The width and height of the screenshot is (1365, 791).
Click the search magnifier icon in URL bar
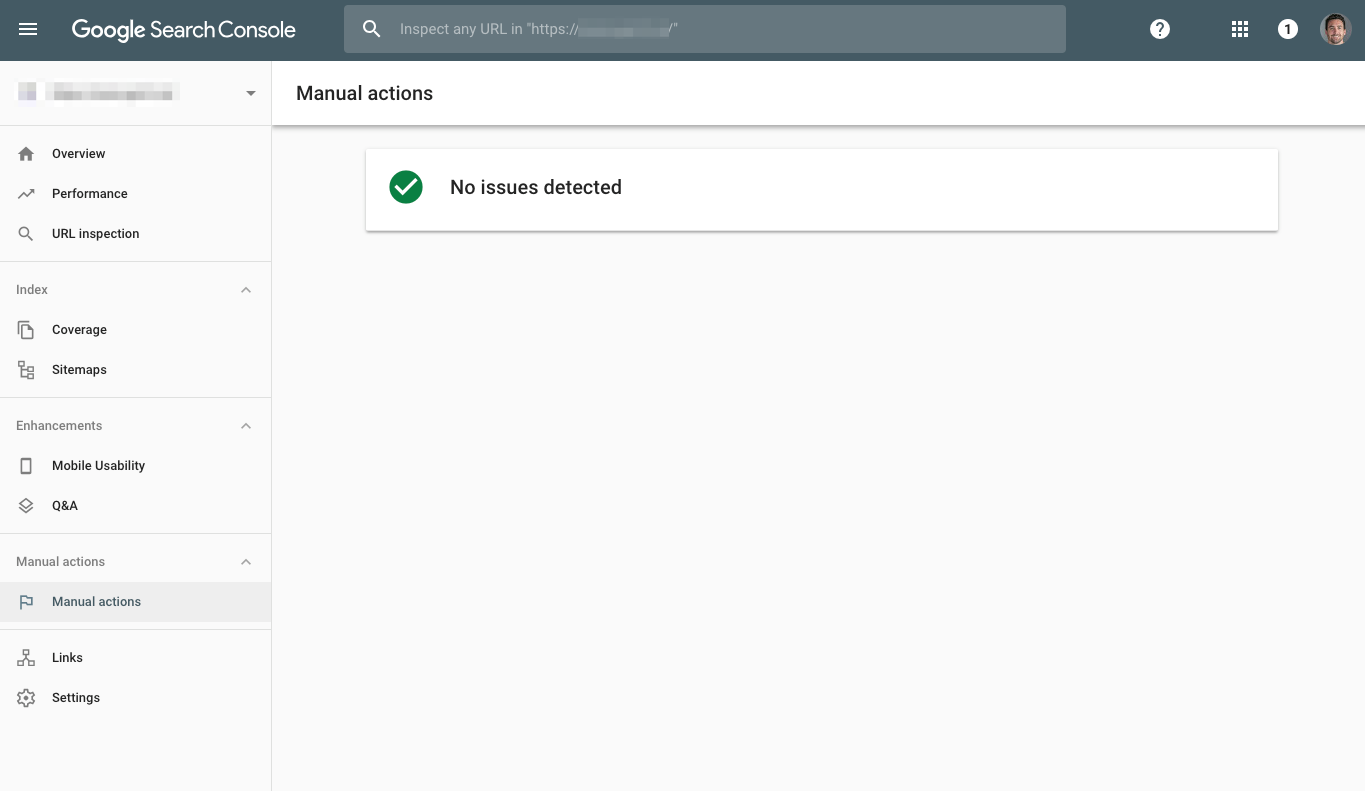372,30
